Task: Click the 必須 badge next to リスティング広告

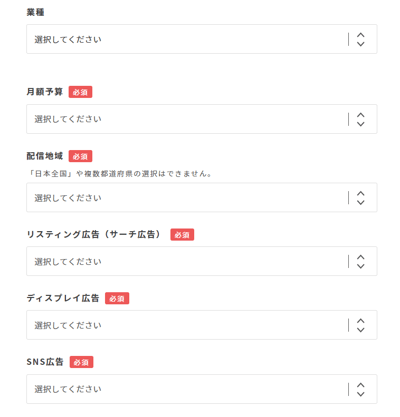Action: (182, 235)
